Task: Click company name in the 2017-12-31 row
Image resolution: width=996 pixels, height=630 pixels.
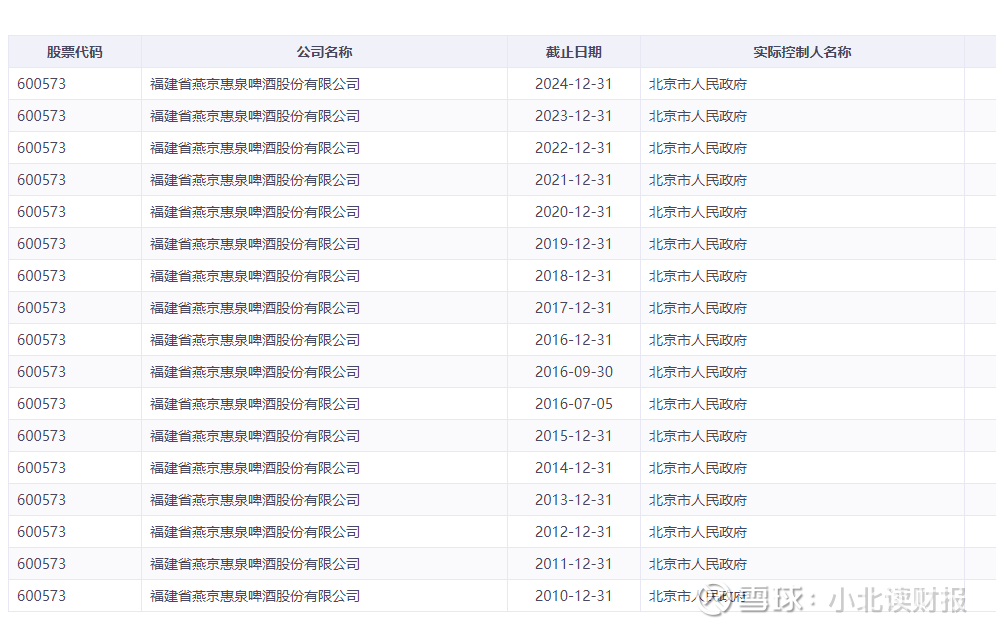Action: coord(255,308)
